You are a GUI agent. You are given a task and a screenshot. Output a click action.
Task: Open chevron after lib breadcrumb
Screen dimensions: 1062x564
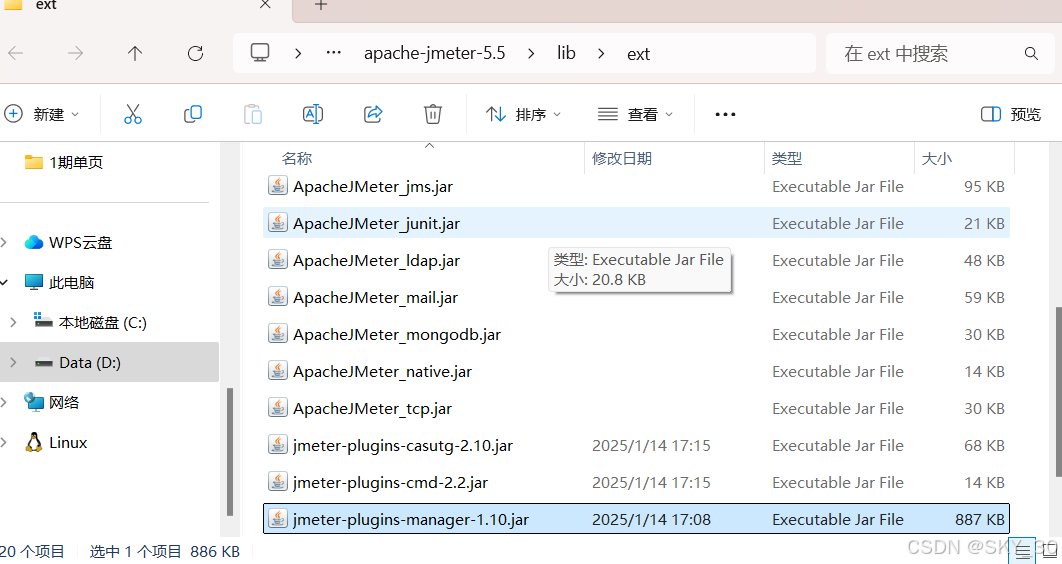point(601,53)
